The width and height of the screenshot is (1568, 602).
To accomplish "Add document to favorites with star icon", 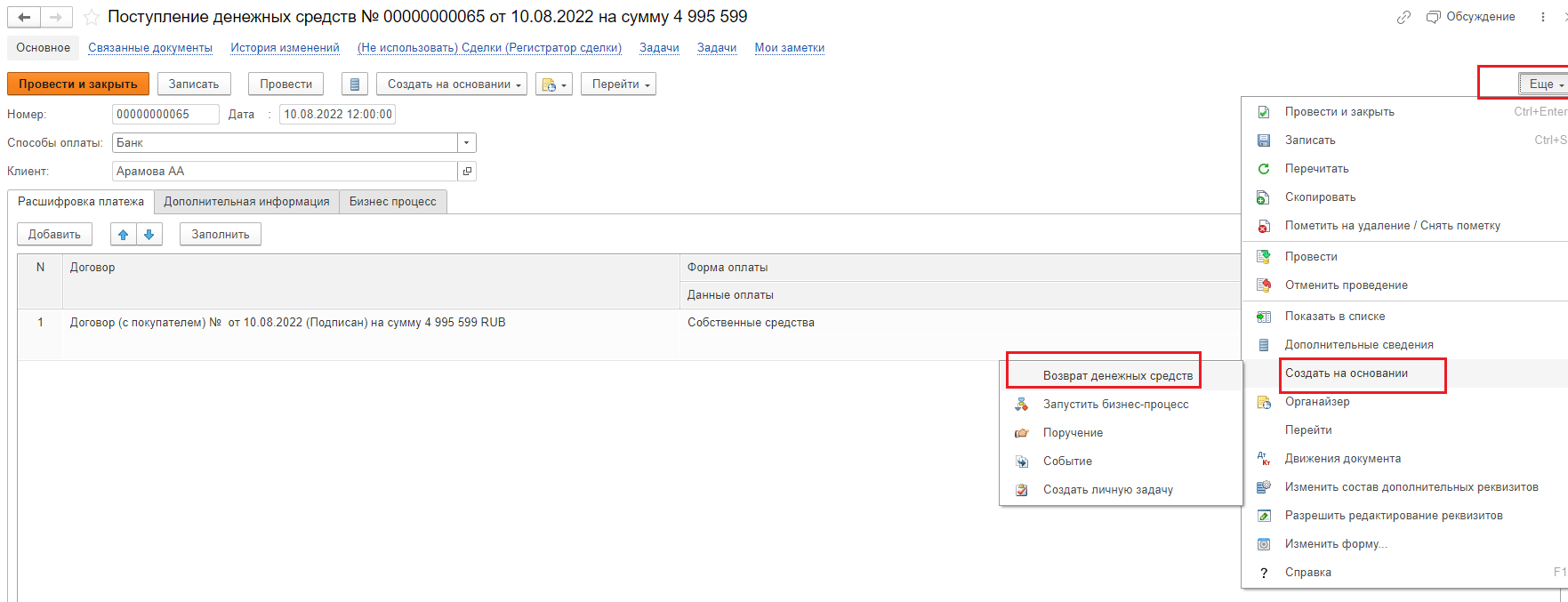I will pos(91,18).
